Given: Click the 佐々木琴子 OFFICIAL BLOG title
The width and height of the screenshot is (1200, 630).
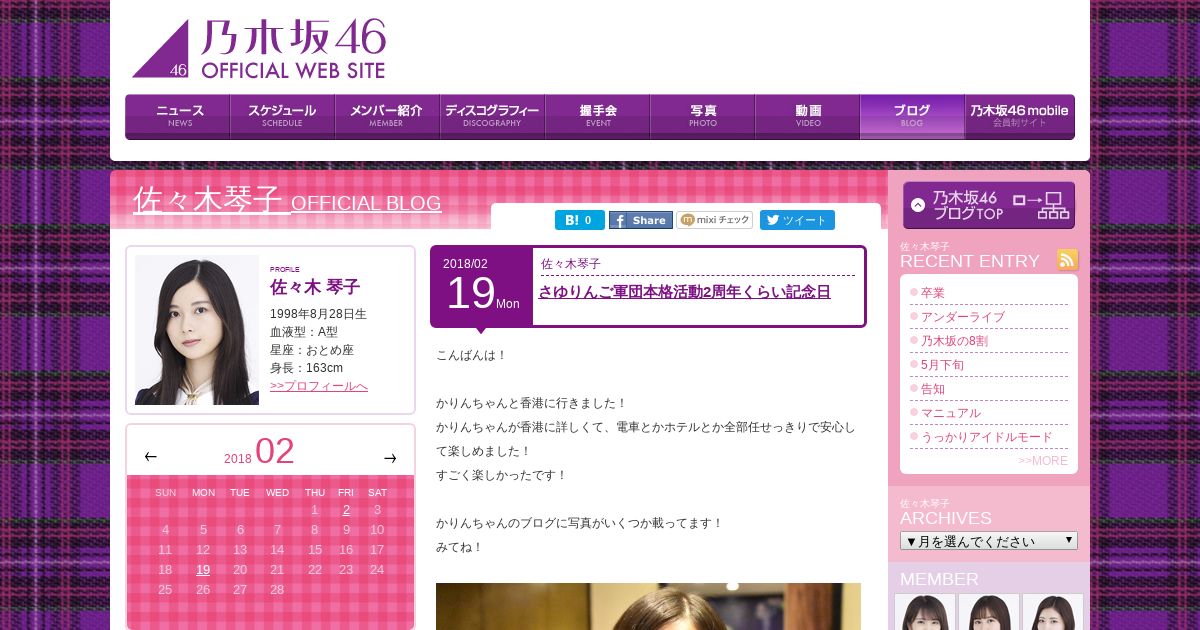Looking at the screenshot, I should tap(287, 200).
